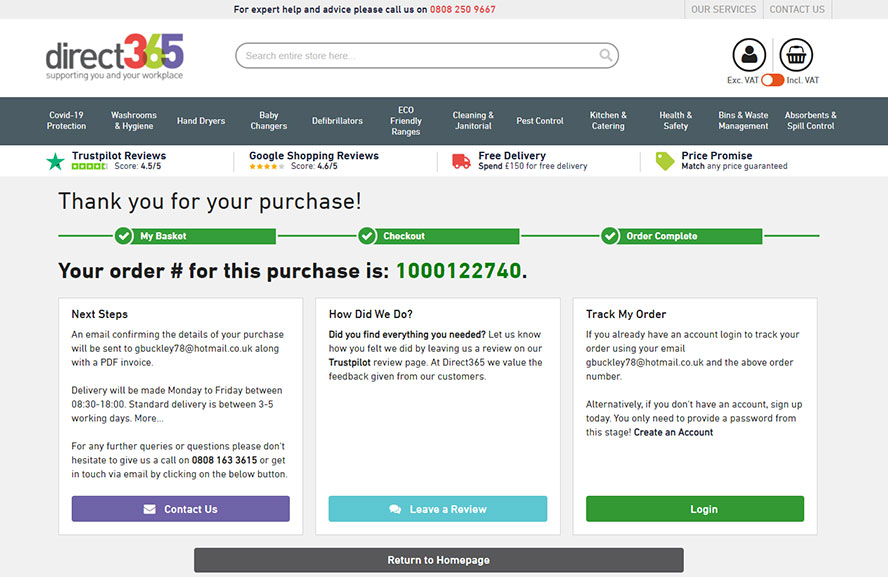Click the green Price Promise tag icon
Screen dimensions: 888x577
(665, 161)
